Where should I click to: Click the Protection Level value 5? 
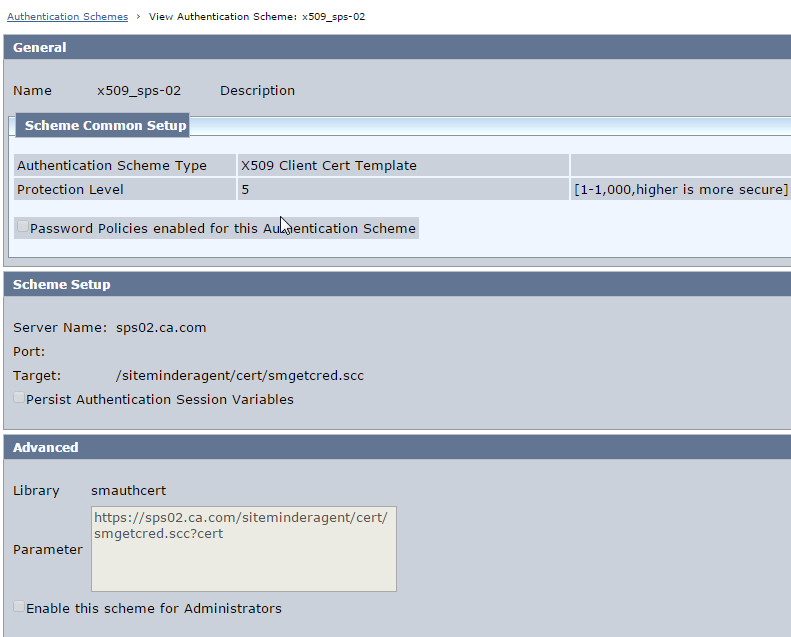(x=403, y=190)
